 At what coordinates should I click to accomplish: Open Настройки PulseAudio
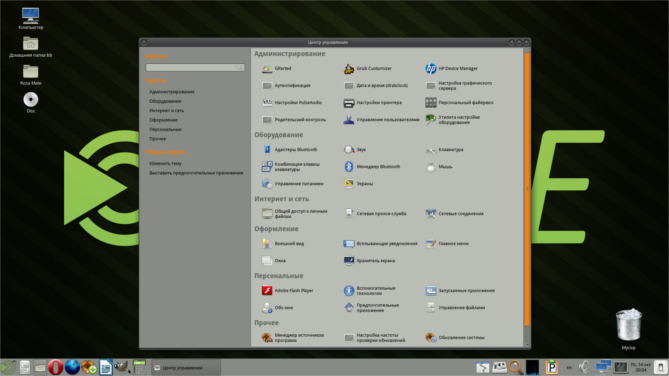click(292, 102)
